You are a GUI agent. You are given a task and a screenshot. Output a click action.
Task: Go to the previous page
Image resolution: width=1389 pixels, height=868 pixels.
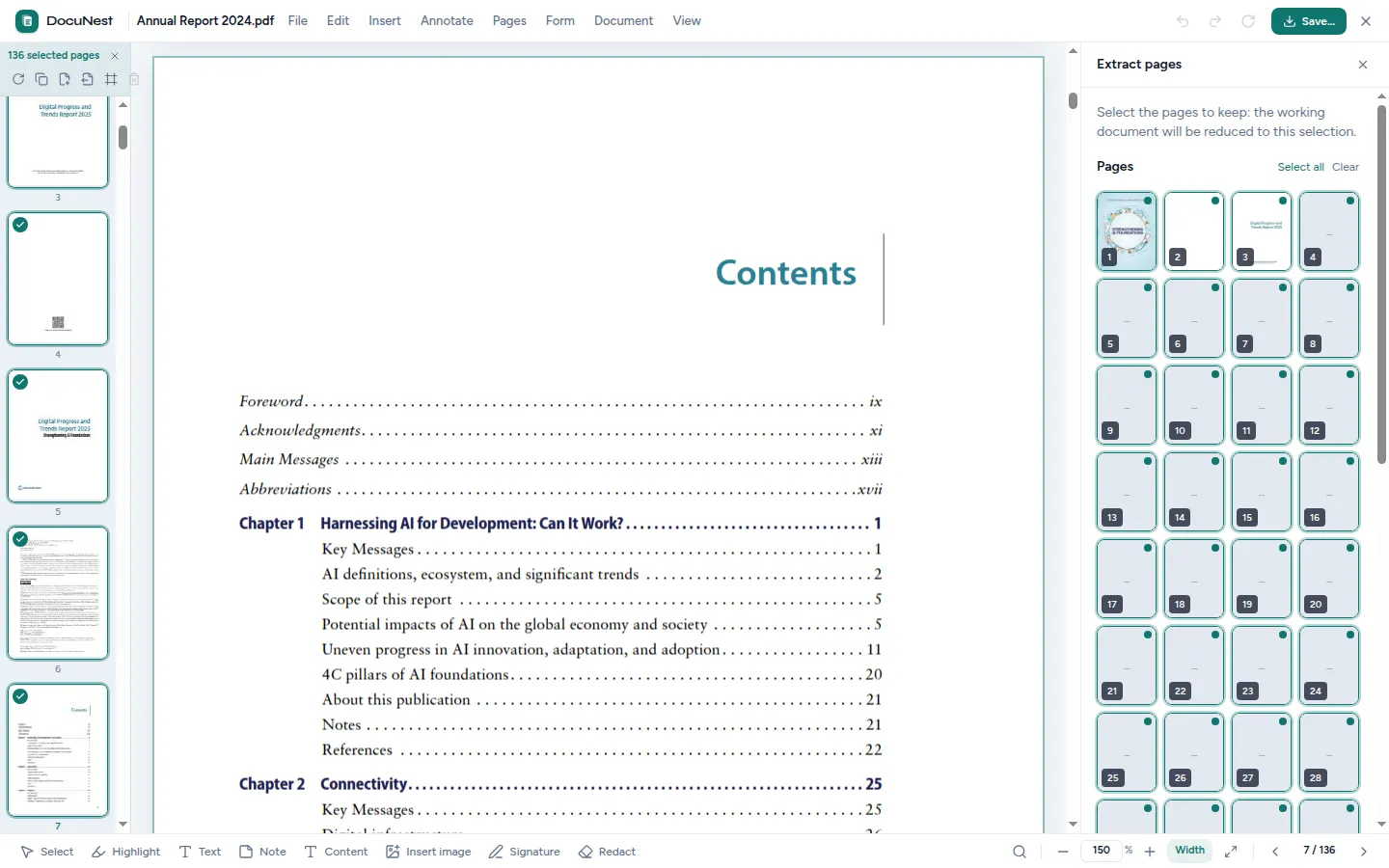point(1275,852)
